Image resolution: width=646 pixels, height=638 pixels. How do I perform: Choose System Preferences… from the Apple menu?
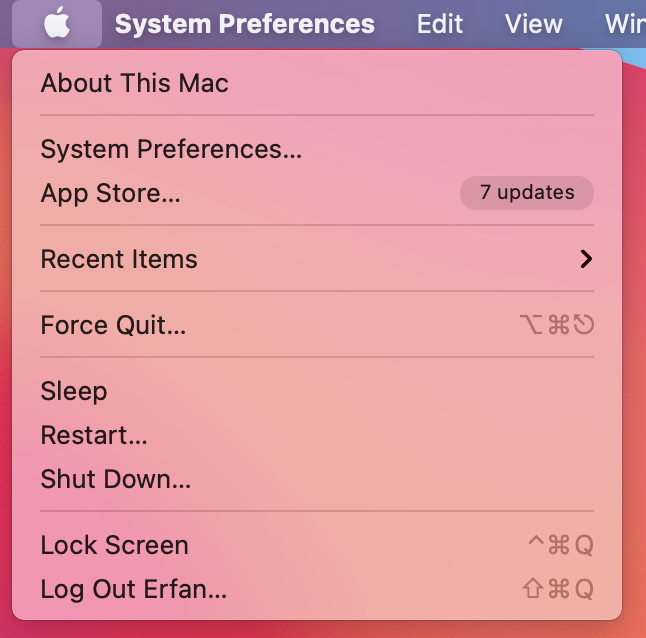[171, 149]
